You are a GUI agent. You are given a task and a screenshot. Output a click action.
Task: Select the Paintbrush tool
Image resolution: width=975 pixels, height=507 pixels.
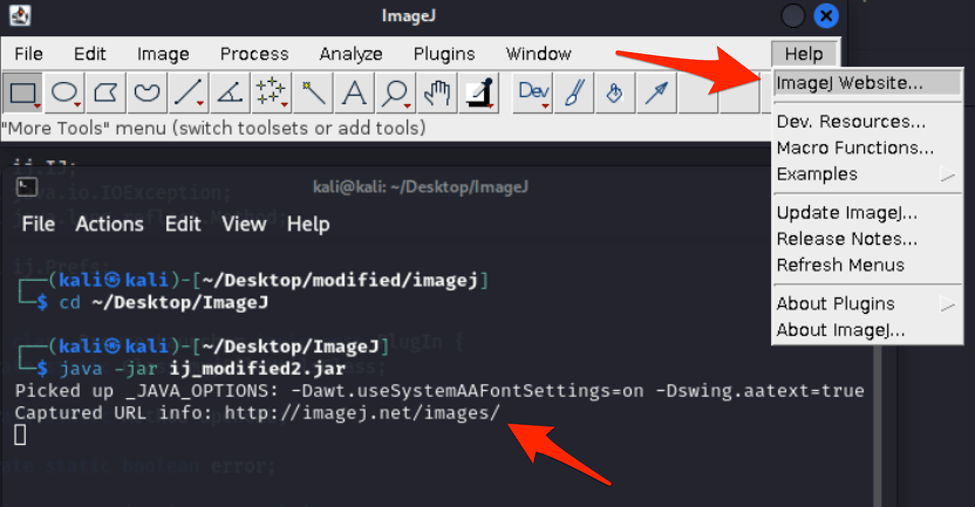[x=574, y=93]
